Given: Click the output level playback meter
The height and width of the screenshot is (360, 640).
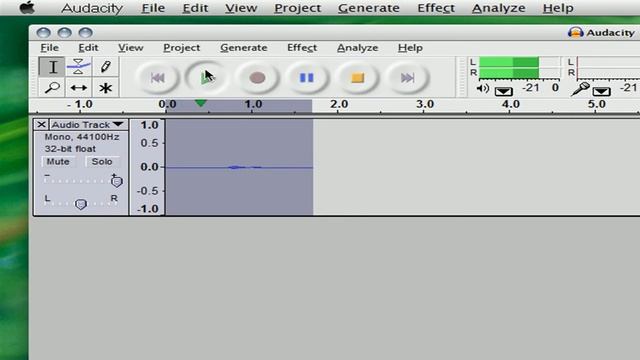Looking at the screenshot, I should tap(519, 67).
